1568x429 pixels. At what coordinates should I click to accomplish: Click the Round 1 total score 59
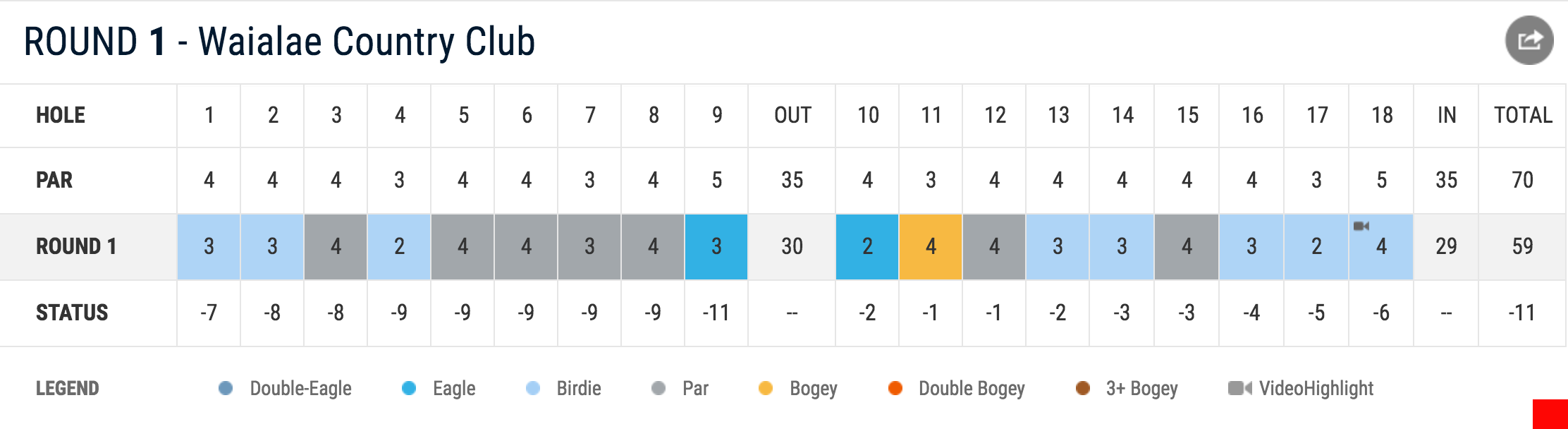point(1523,246)
